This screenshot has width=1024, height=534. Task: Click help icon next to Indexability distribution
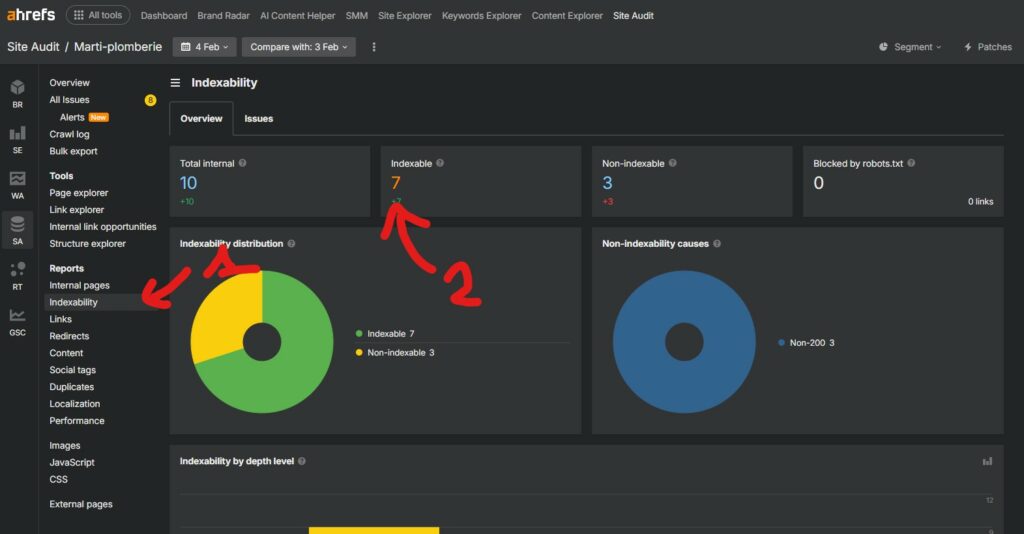coord(291,243)
